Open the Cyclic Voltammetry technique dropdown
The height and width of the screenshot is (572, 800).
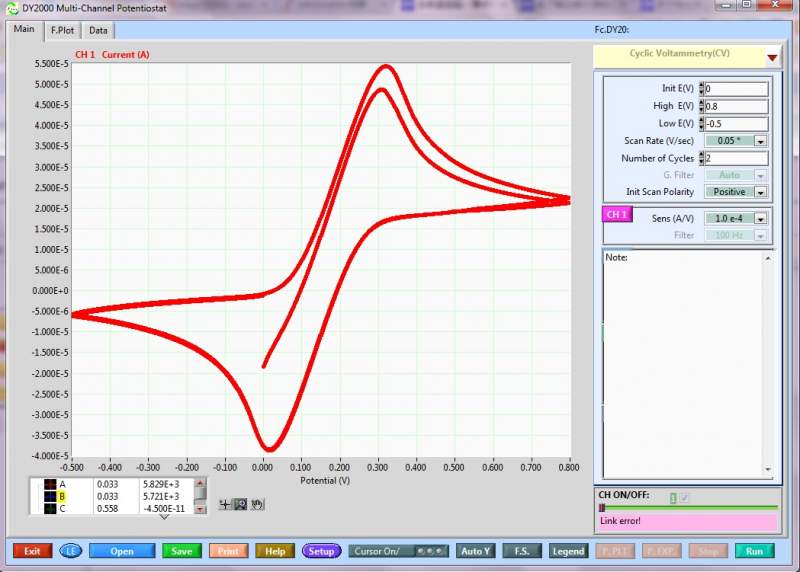(x=772, y=58)
